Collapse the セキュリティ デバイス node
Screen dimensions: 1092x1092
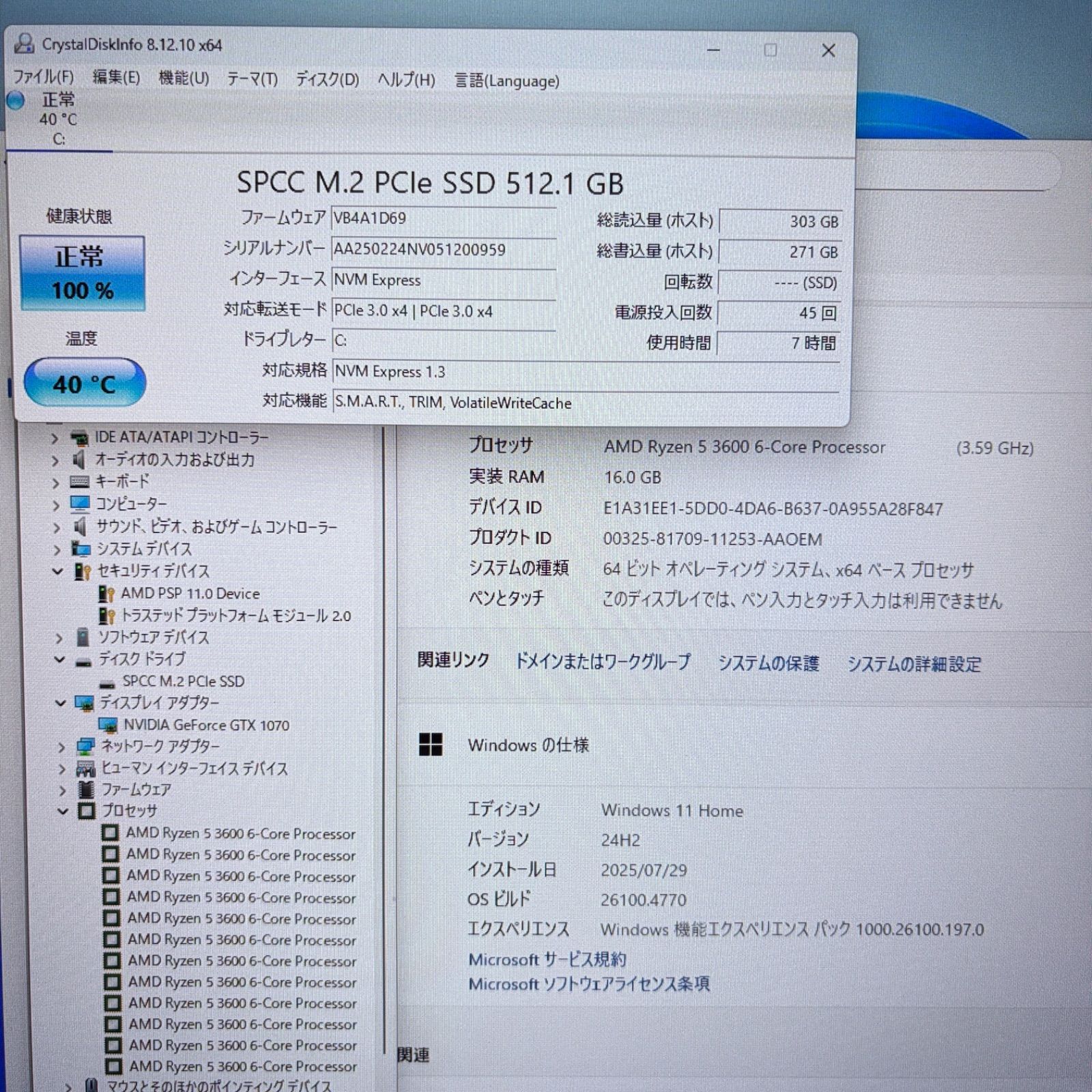pos(58,571)
